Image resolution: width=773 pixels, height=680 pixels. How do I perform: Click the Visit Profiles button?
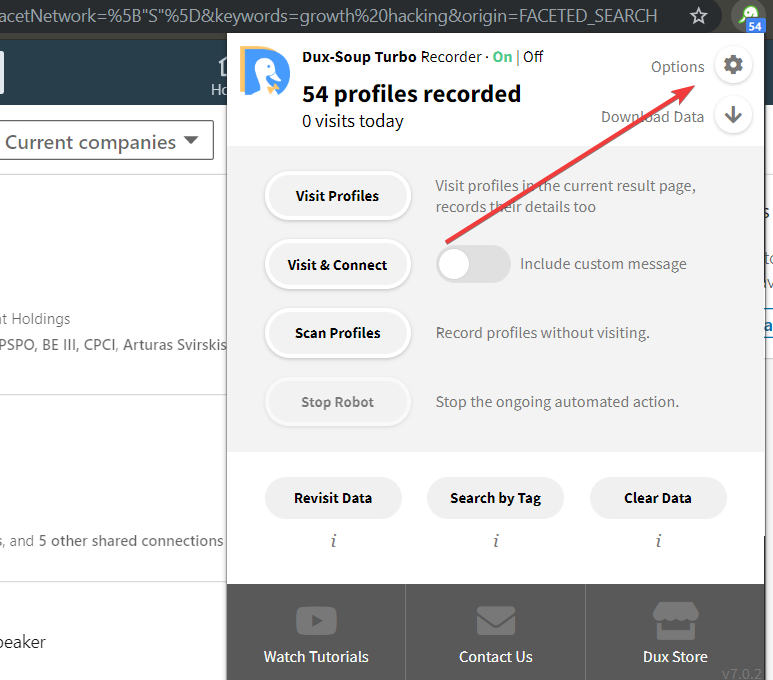click(x=338, y=196)
